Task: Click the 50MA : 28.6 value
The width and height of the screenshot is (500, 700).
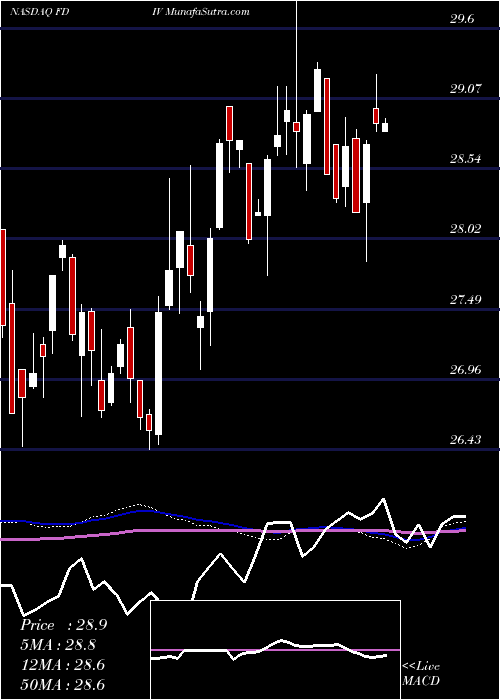Action: pos(62,684)
